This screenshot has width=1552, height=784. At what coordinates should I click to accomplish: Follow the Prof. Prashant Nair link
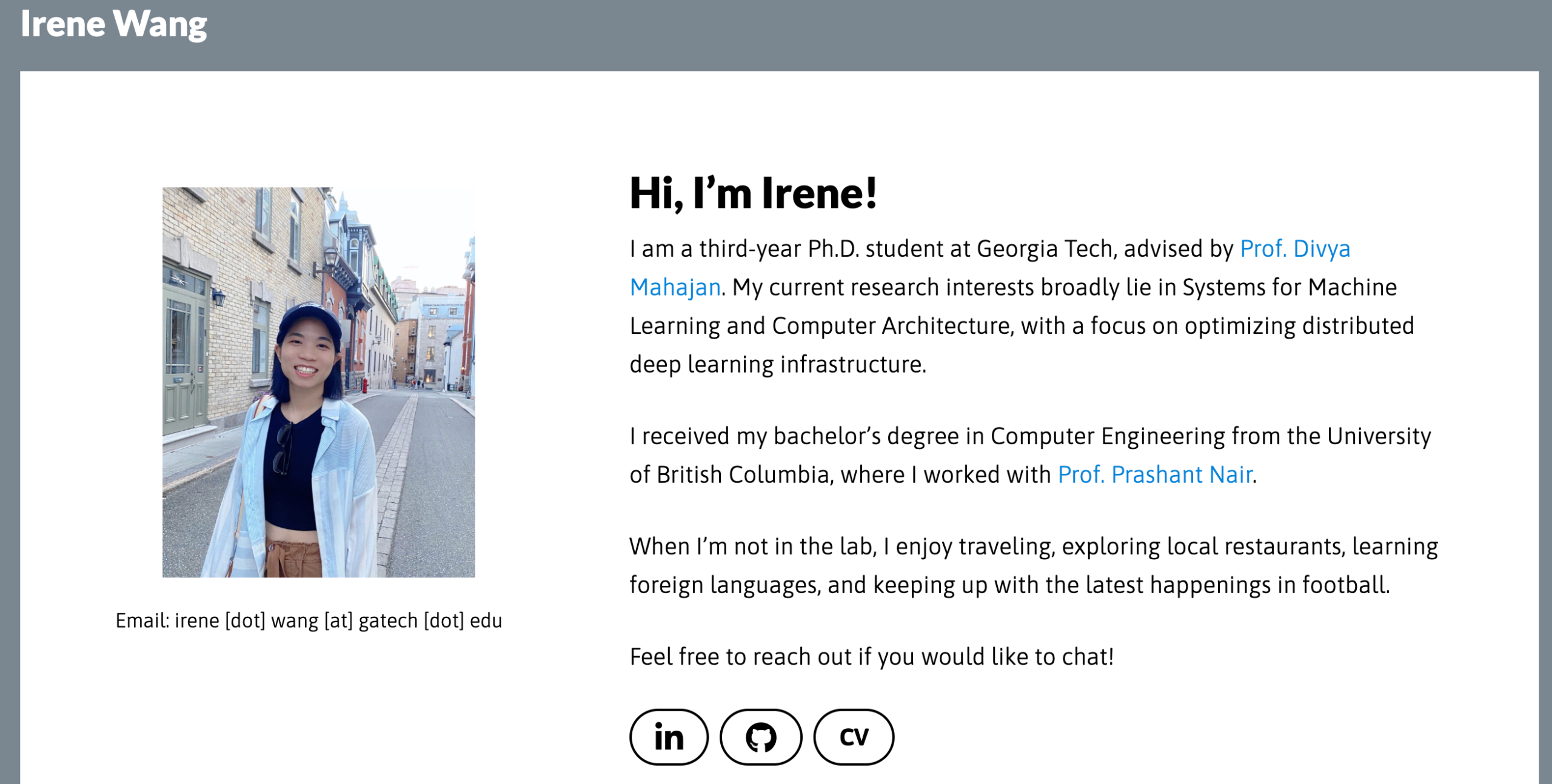coord(1155,475)
